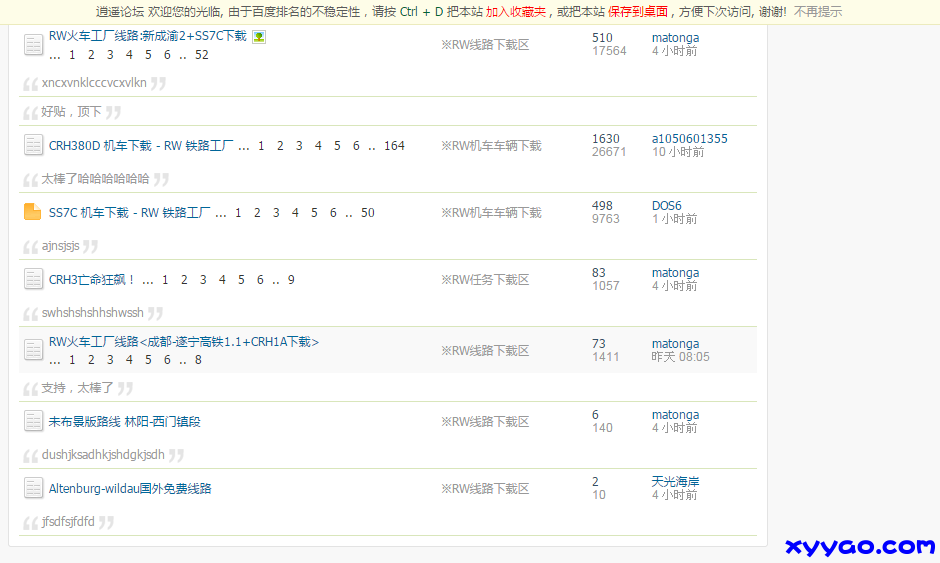View profile of user a1050601355
The image size is (940, 563).
[x=689, y=139]
